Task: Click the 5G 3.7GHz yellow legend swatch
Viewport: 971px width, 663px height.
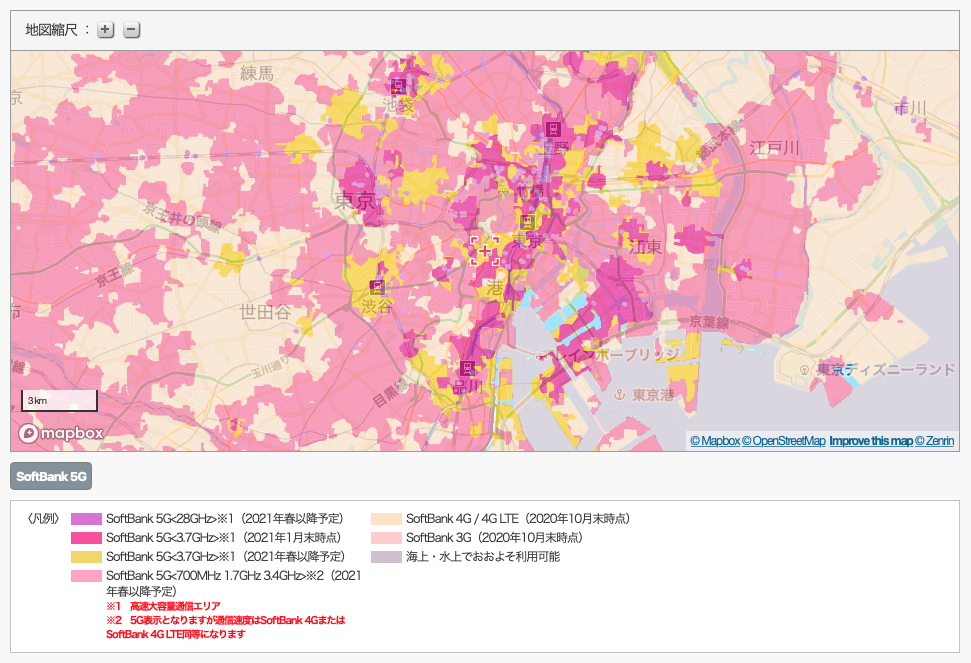Action: click(86, 557)
